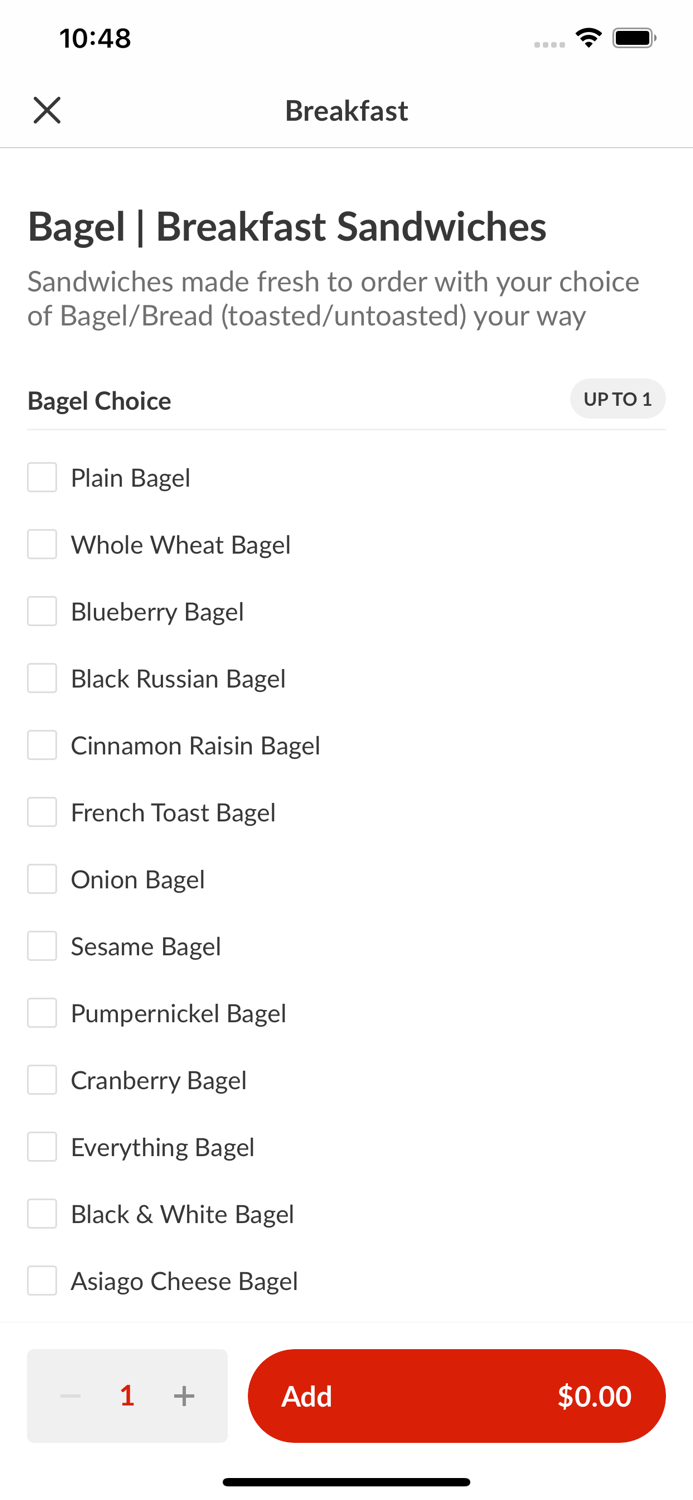Check the Onion Bagel option
Viewport: 693px width, 1500px height.
pyautogui.click(x=41, y=879)
